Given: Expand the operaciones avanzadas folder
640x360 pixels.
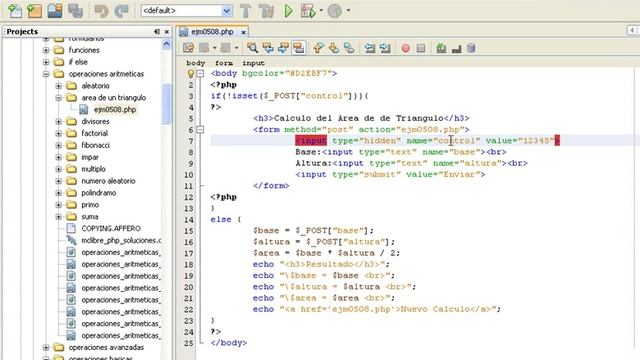Looking at the screenshot, I should point(46,347).
